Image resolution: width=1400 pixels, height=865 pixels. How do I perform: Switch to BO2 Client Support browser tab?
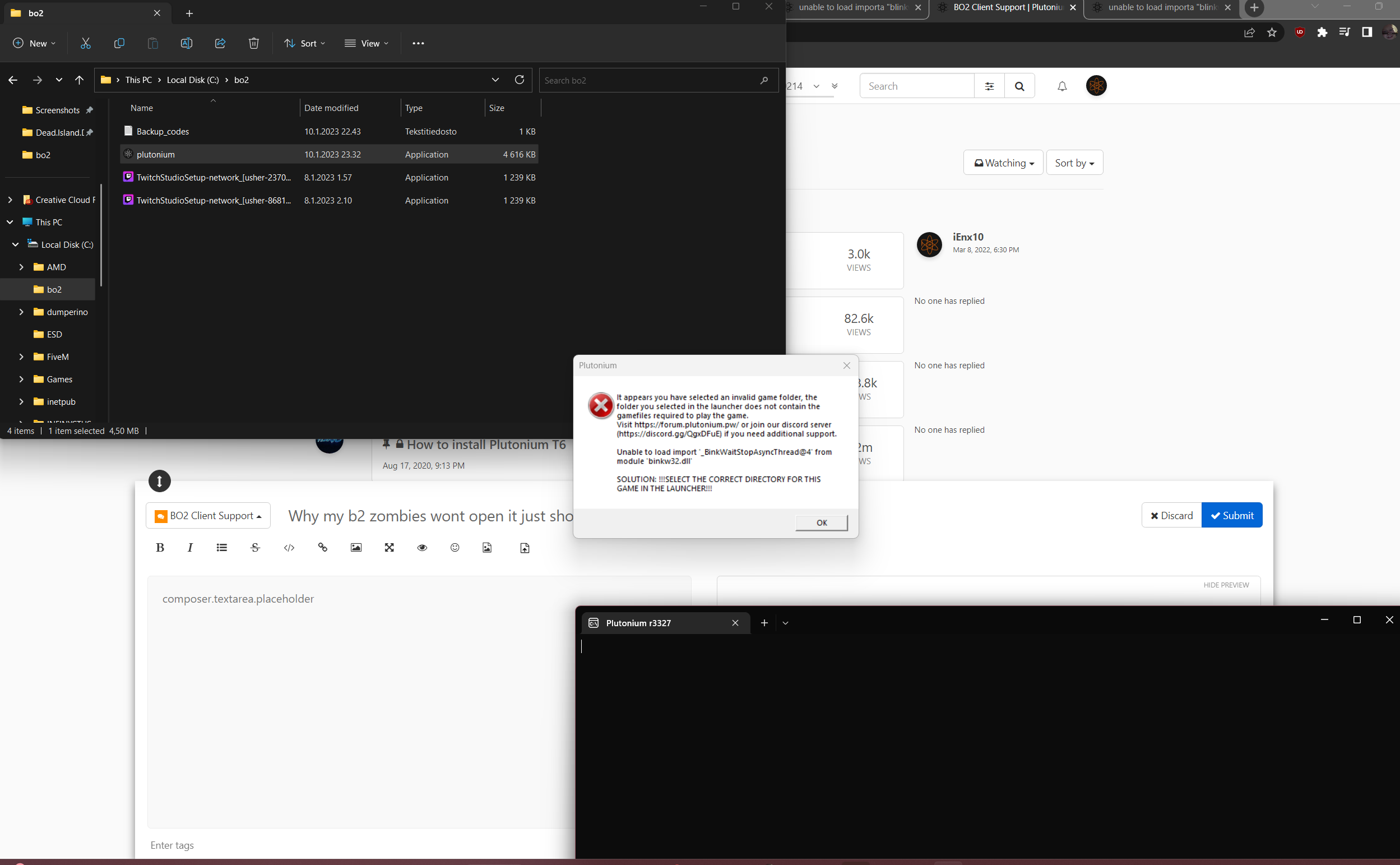[x=1007, y=8]
